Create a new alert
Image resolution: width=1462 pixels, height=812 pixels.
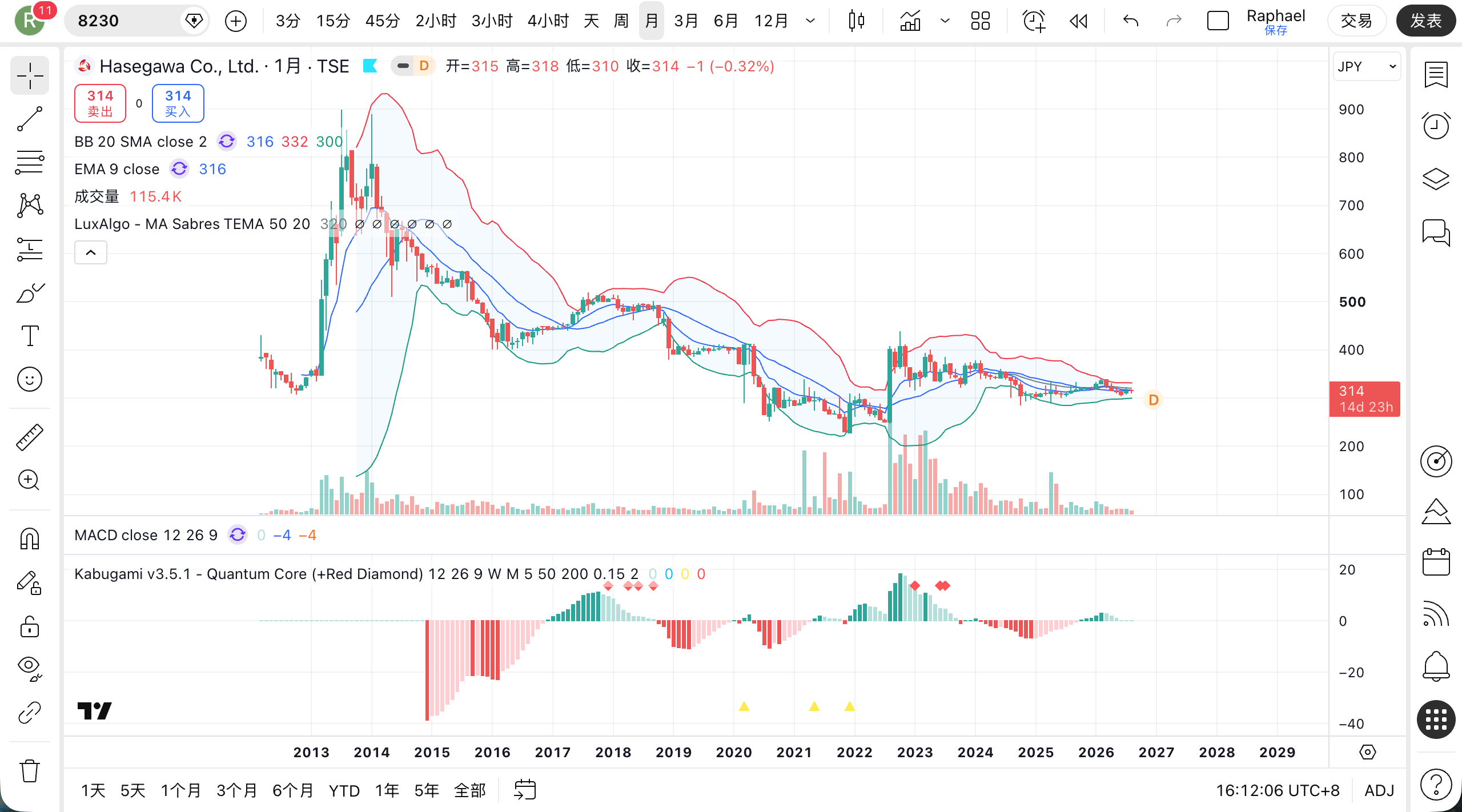tap(1034, 21)
